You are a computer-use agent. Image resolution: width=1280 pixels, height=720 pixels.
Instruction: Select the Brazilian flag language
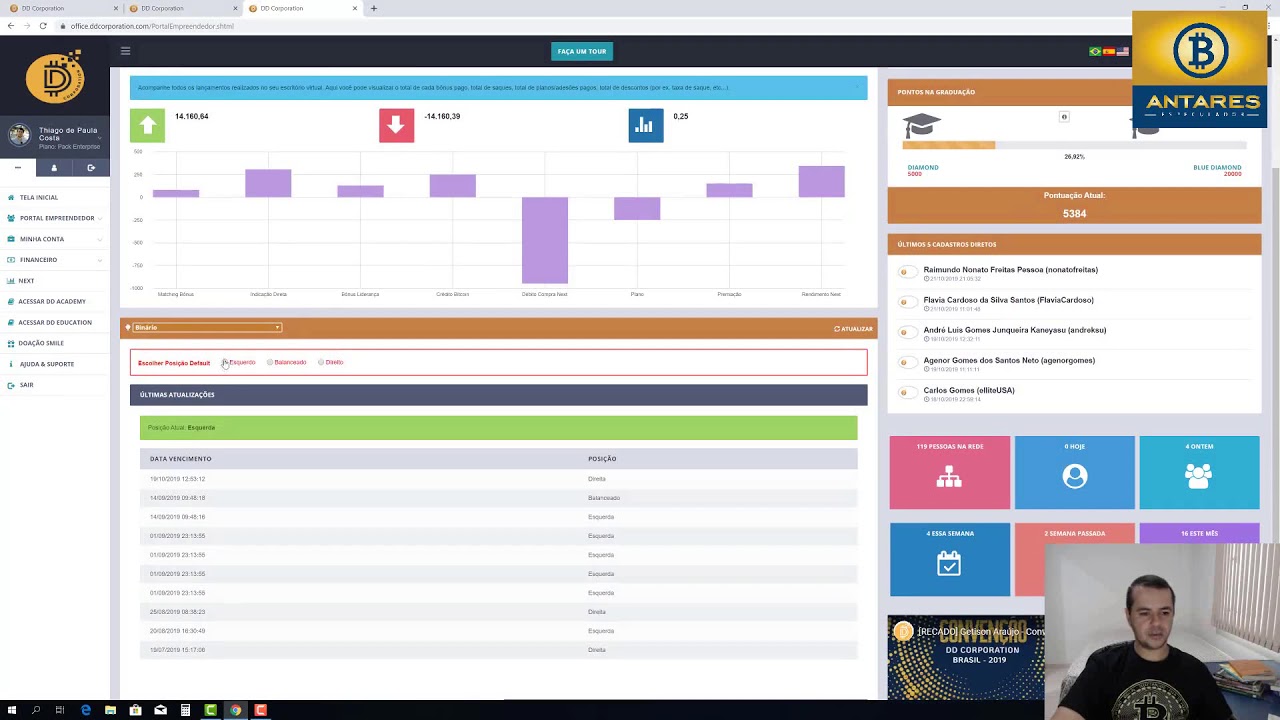1095,51
